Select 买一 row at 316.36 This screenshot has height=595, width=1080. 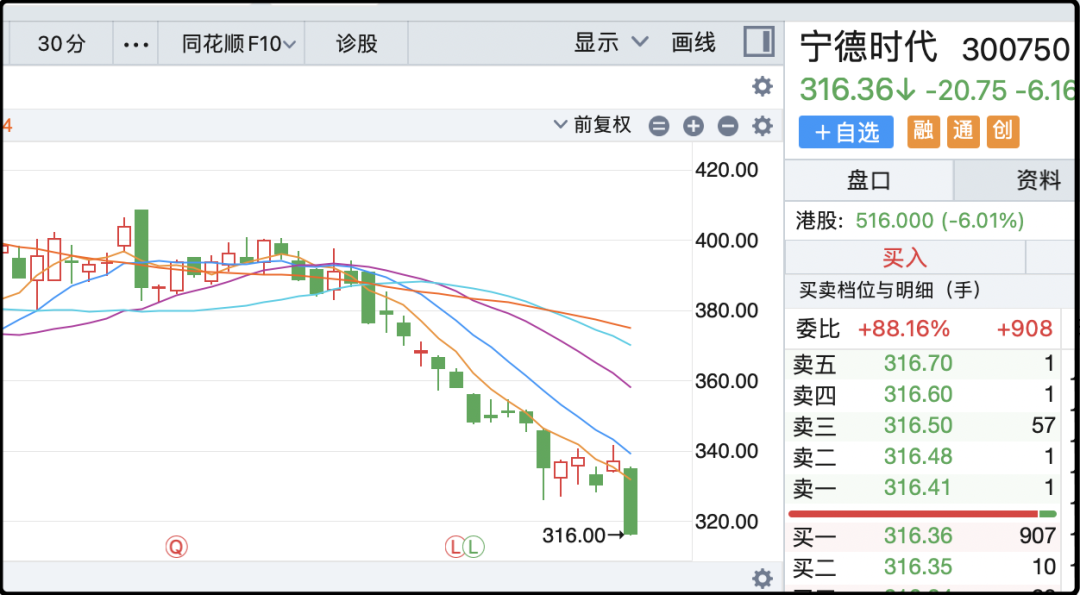pos(924,536)
